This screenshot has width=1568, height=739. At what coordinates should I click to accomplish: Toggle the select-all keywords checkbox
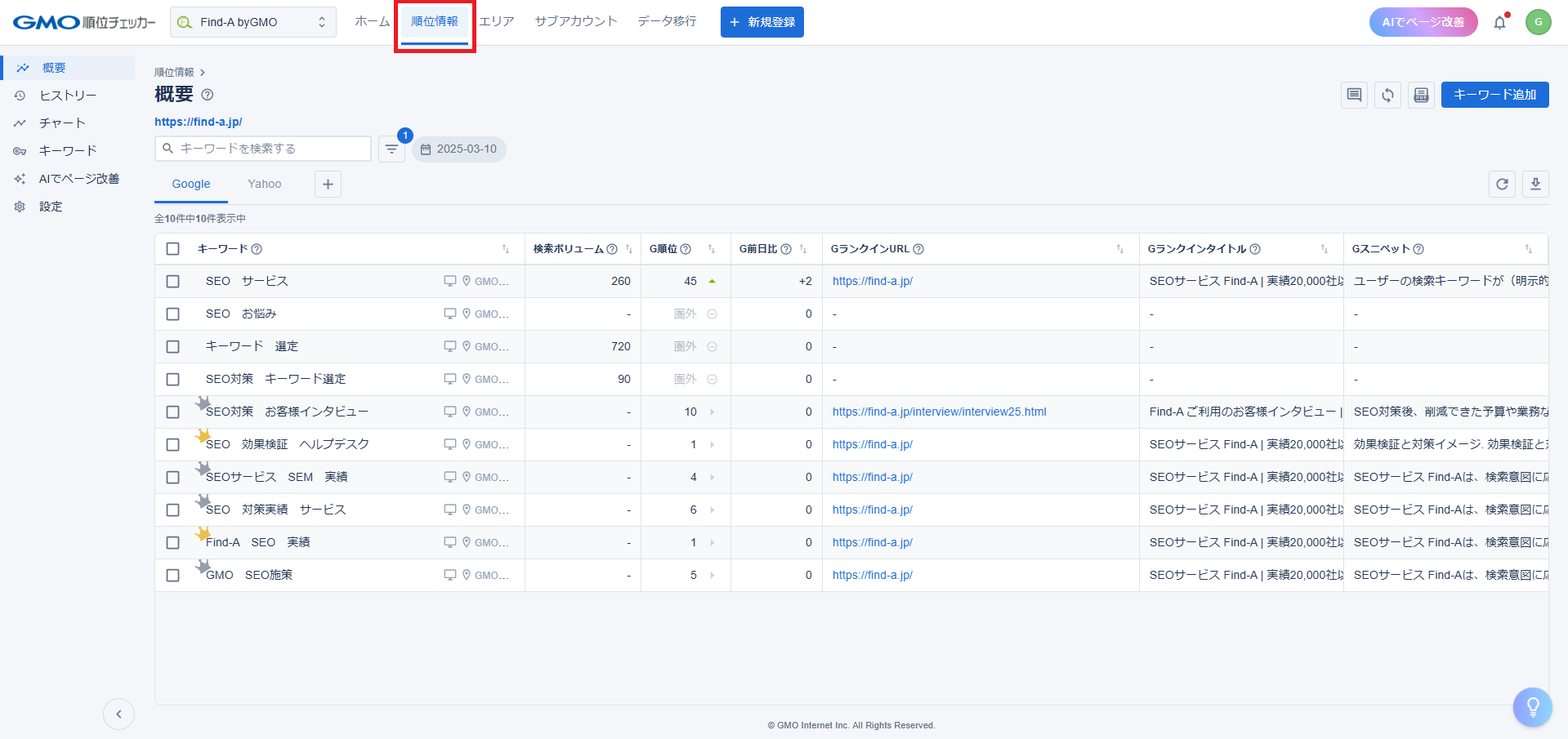[x=172, y=249]
